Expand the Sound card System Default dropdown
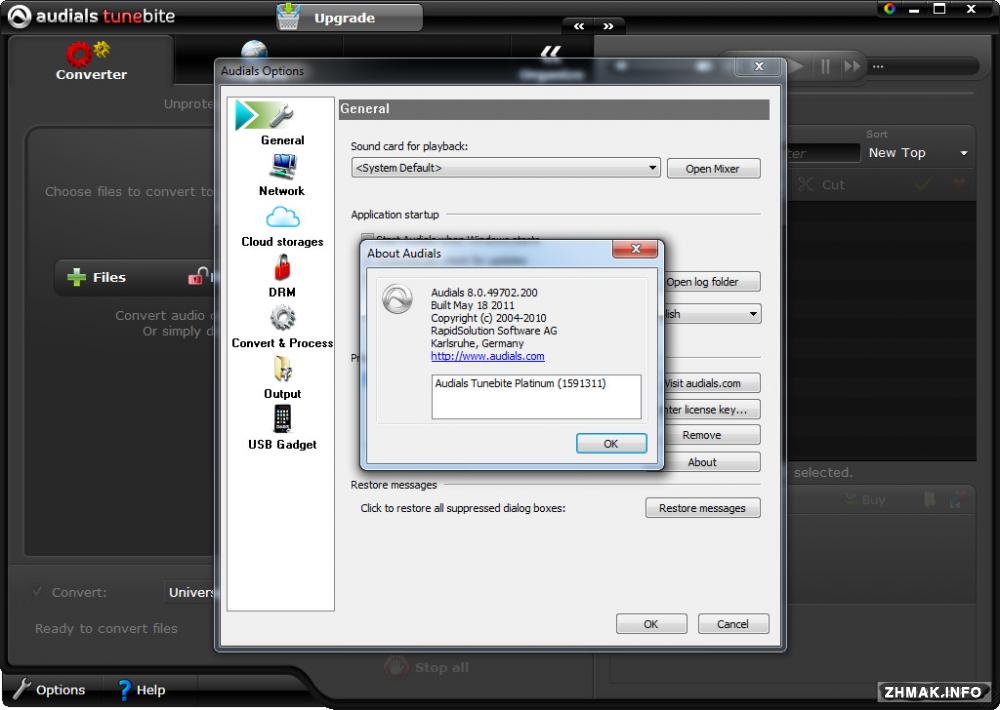Viewport: 1000px width, 710px height. 505,168
